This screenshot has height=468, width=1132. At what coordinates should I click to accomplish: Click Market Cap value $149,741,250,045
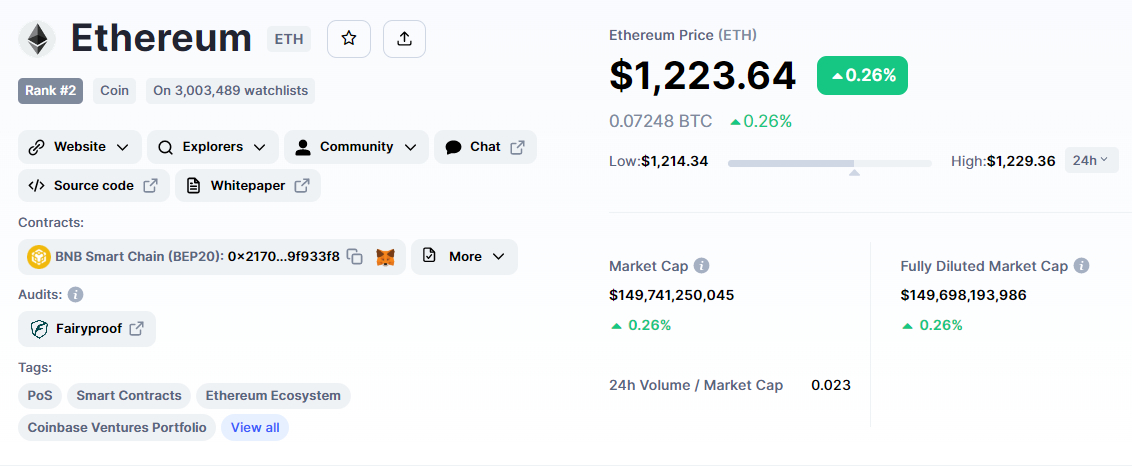tap(671, 295)
